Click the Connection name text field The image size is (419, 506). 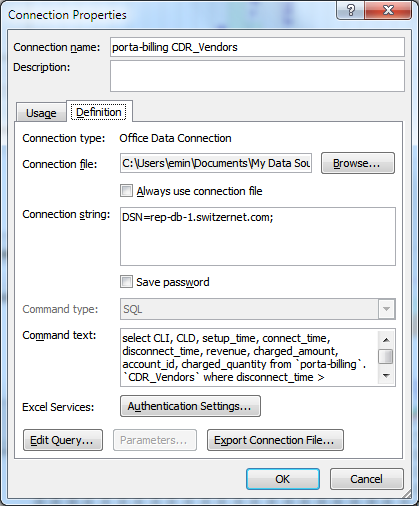[257, 47]
